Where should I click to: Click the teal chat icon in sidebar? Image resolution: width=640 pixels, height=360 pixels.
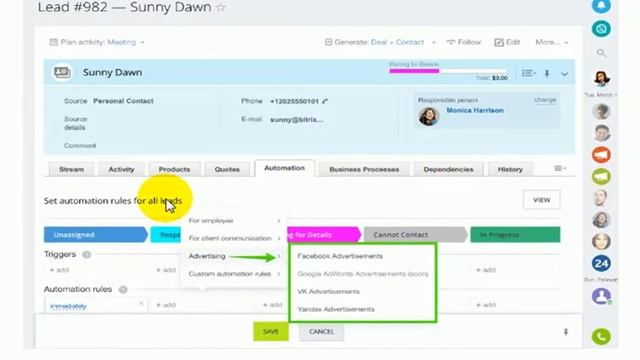click(x=601, y=29)
